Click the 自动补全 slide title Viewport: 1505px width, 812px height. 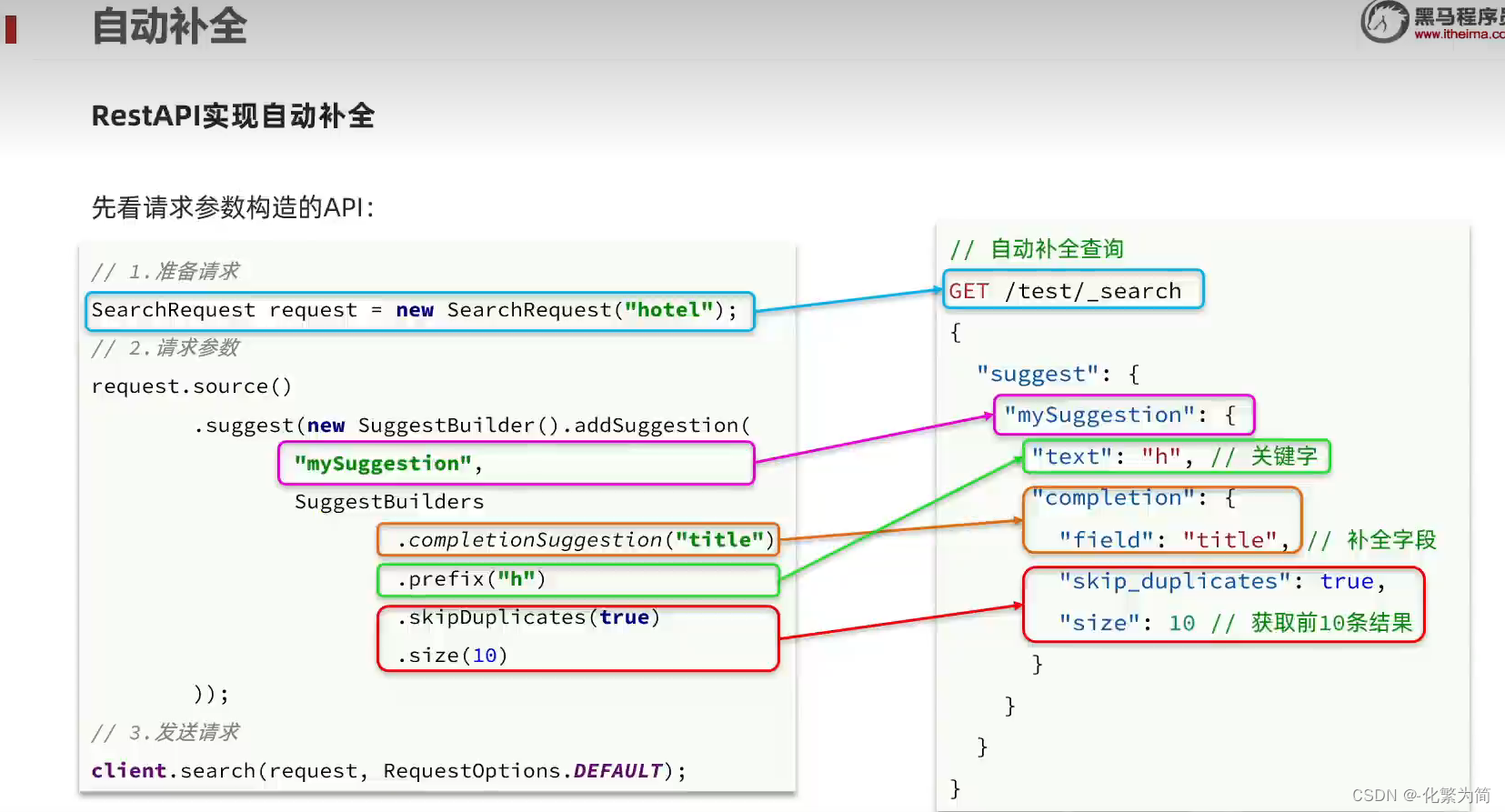point(170,26)
